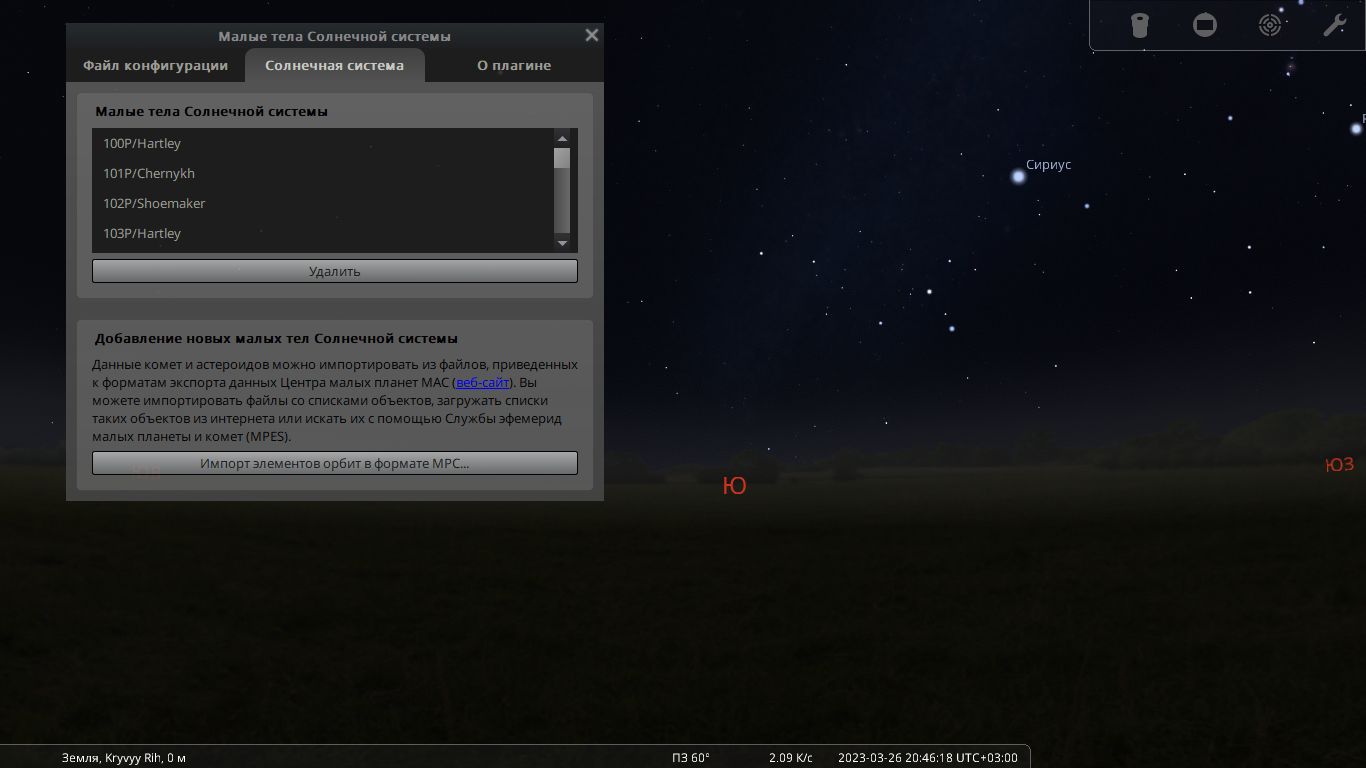Click the list scrollbar down arrow

click(562, 243)
